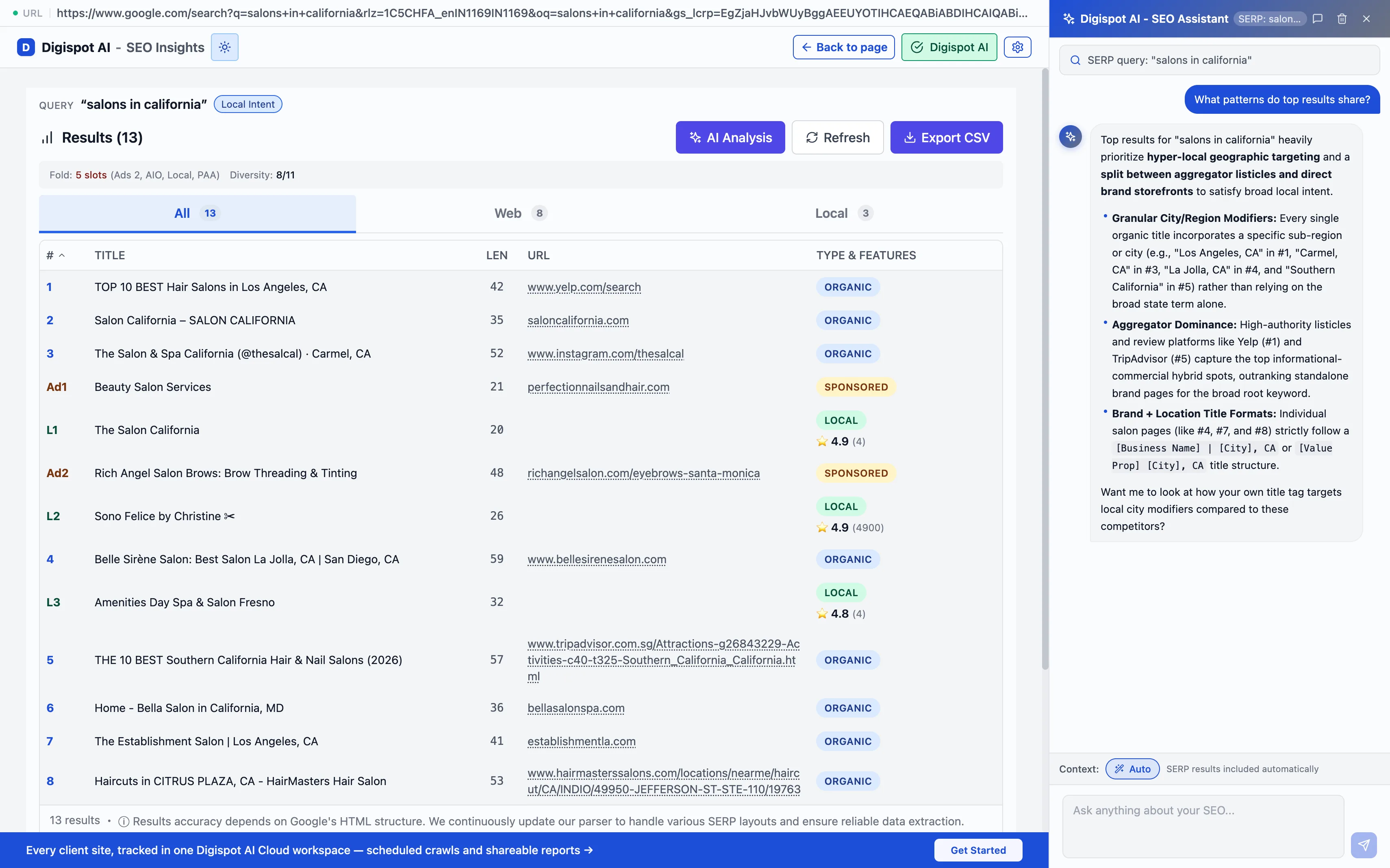Screen dimensions: 1390x868
Task: Click the Get Started button
Action: pyautogui.click(x=978, y=850)
